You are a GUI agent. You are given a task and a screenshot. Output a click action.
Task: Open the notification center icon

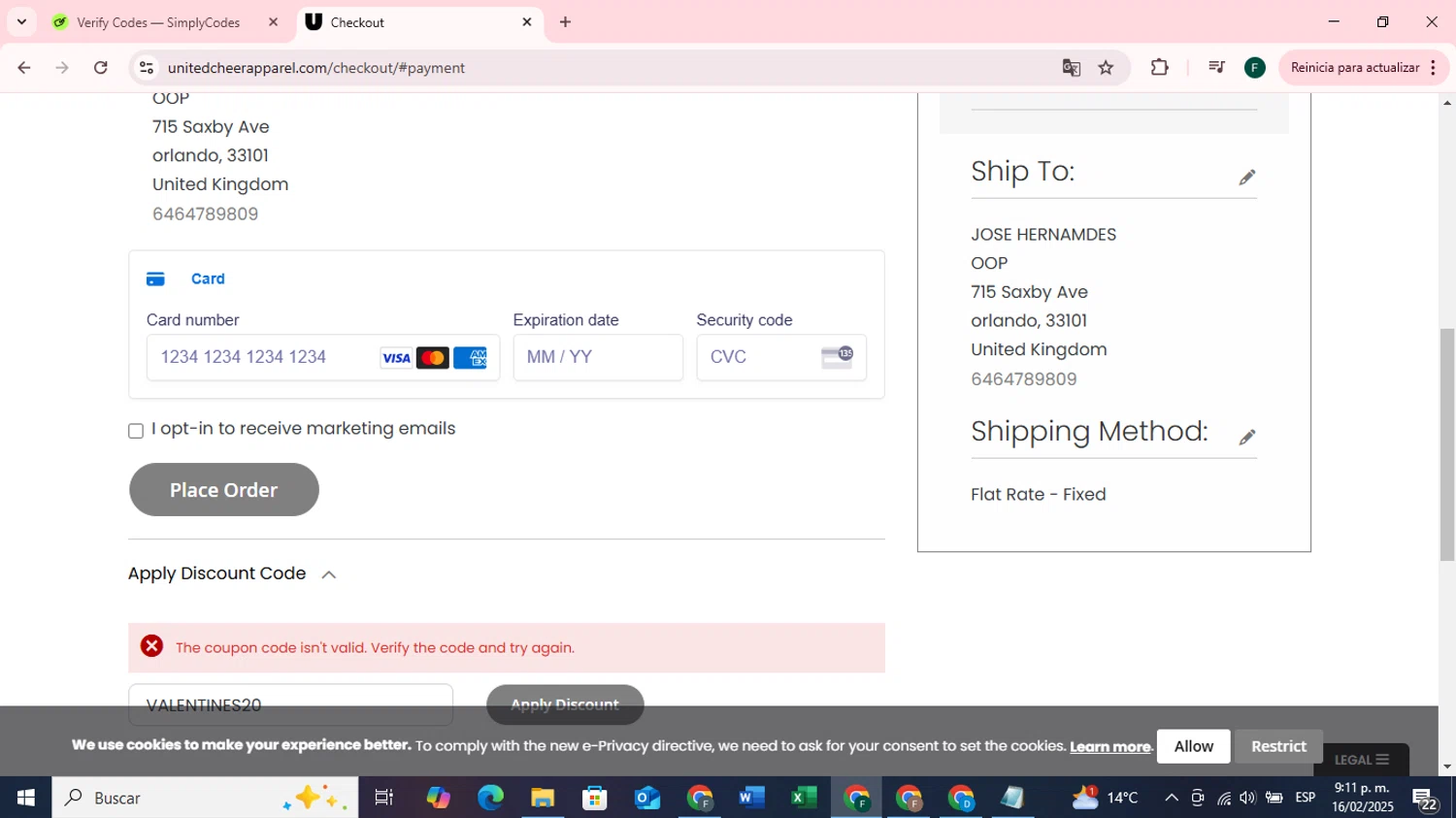point(1425,799)
